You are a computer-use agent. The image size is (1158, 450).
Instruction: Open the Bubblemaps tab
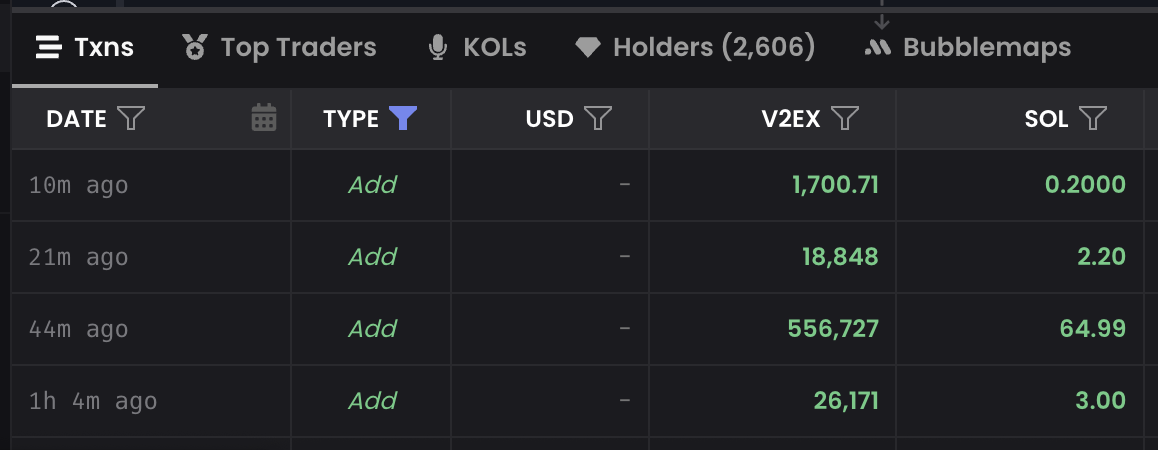[x=967, y=48]
